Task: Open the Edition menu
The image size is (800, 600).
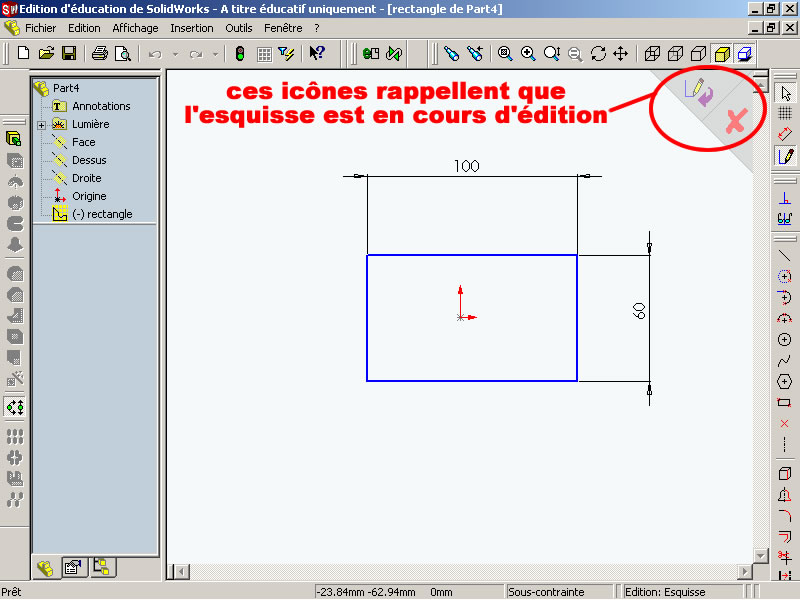Action: coord(84,28)
